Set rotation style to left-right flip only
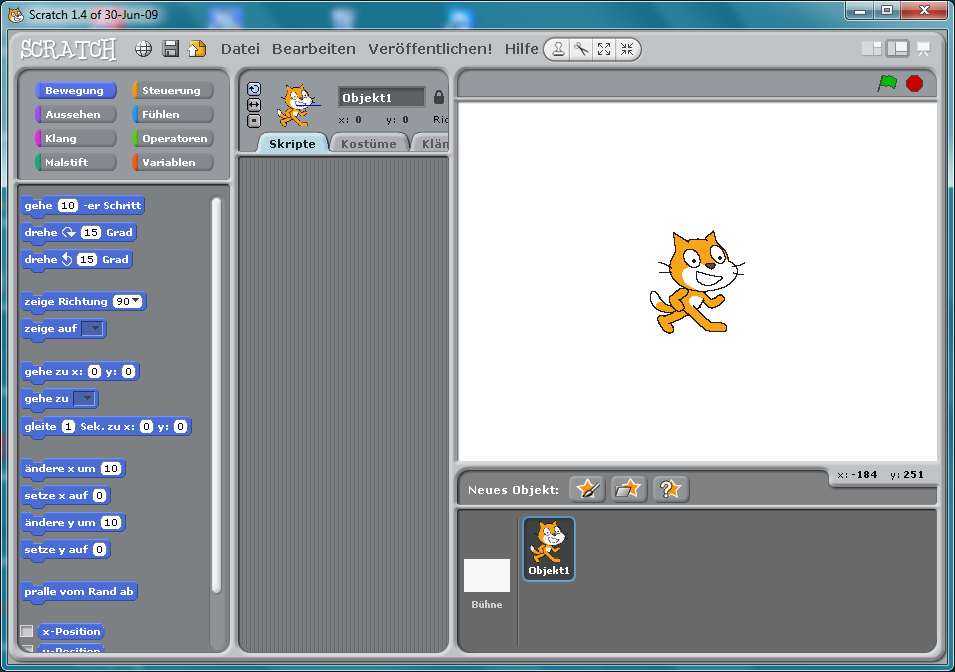Screen dimensions: 955x672 254,105
